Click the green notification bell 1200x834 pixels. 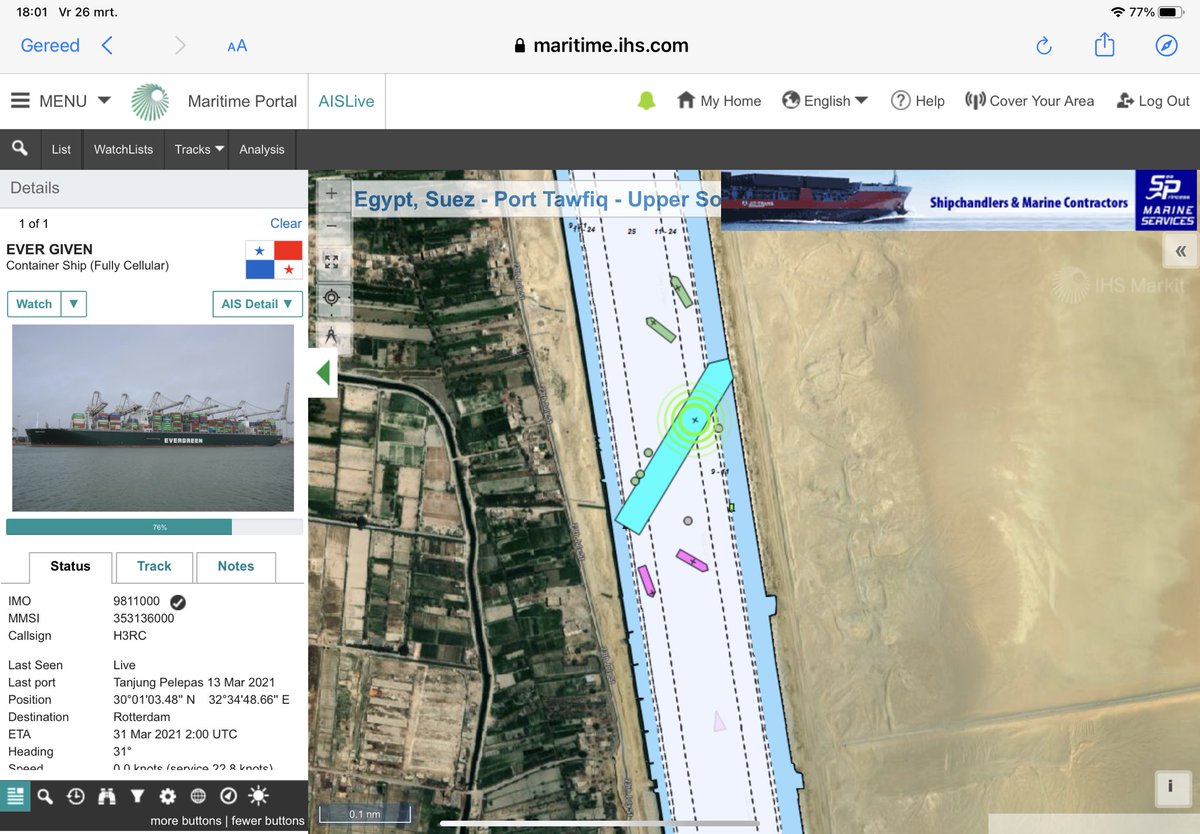646,101
